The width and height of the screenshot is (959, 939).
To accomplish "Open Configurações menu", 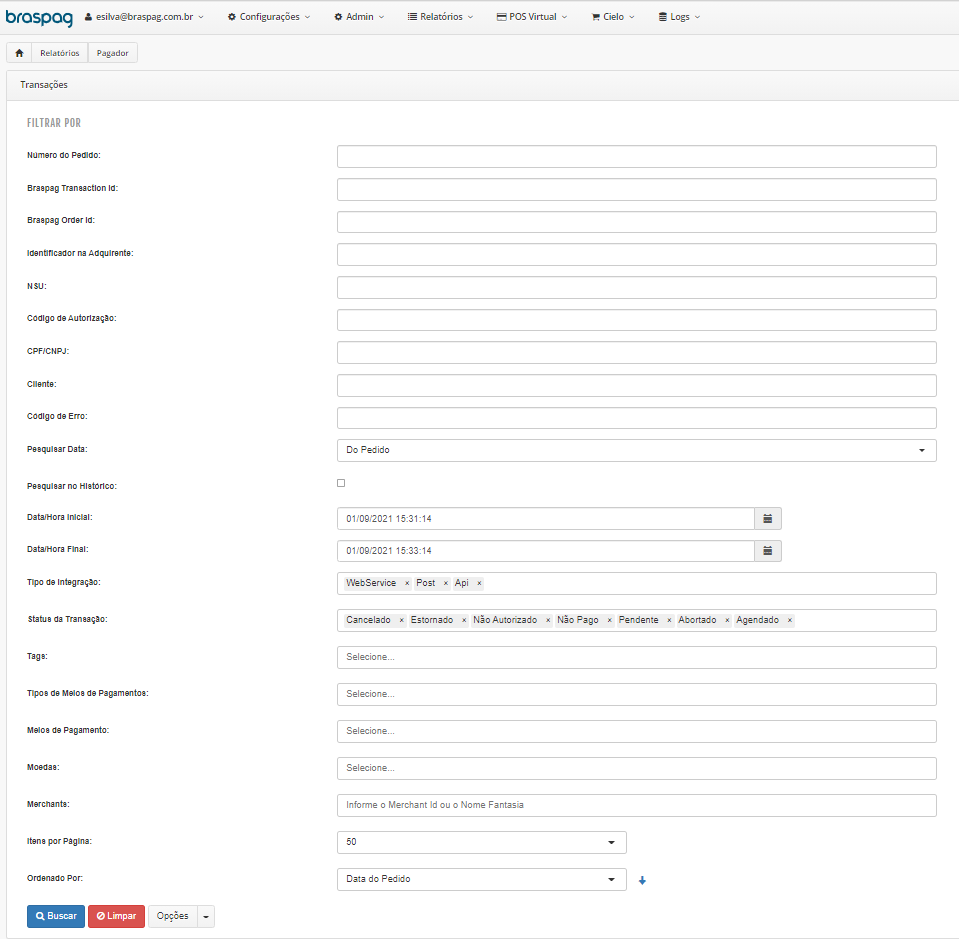I will [268, 17].
